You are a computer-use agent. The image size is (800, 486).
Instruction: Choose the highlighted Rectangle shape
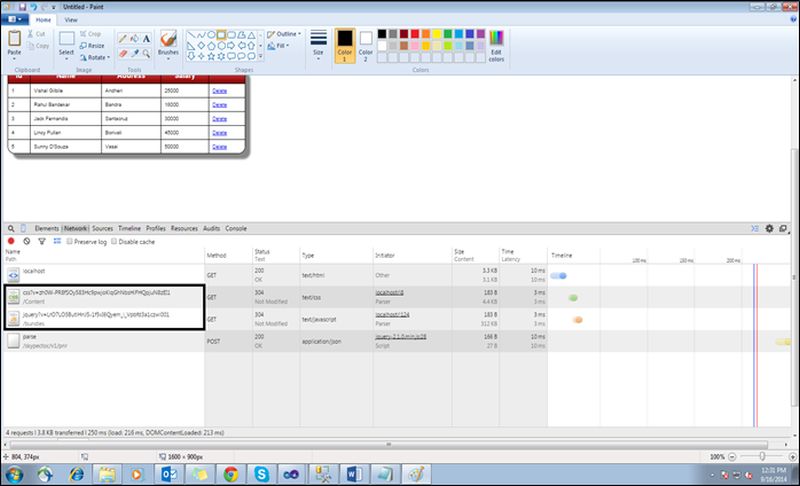(221, 35)
